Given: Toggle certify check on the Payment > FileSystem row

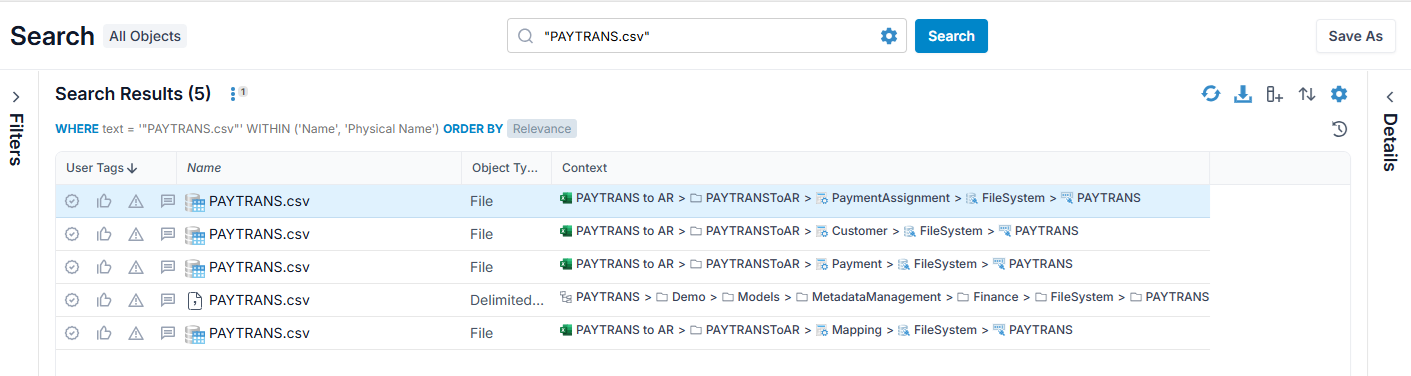Looking at the screenshot, I should (x=72, y=267).
